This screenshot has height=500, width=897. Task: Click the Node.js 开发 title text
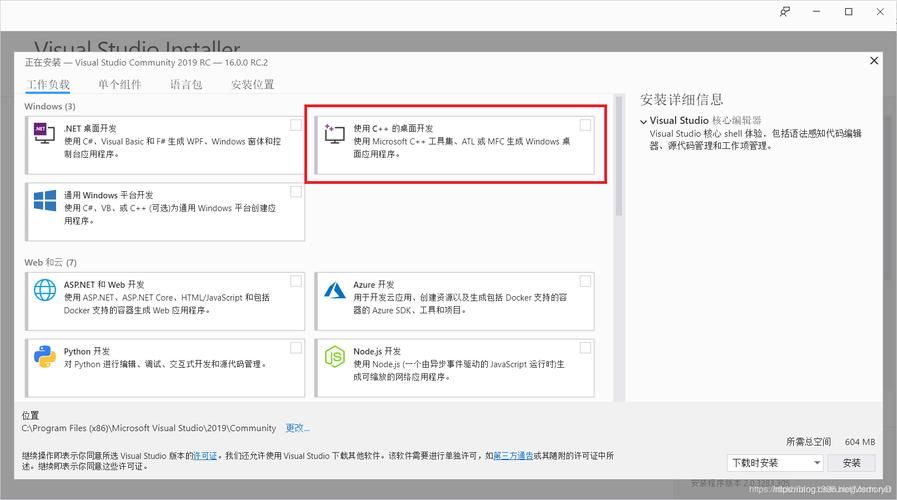coord(376,351)
